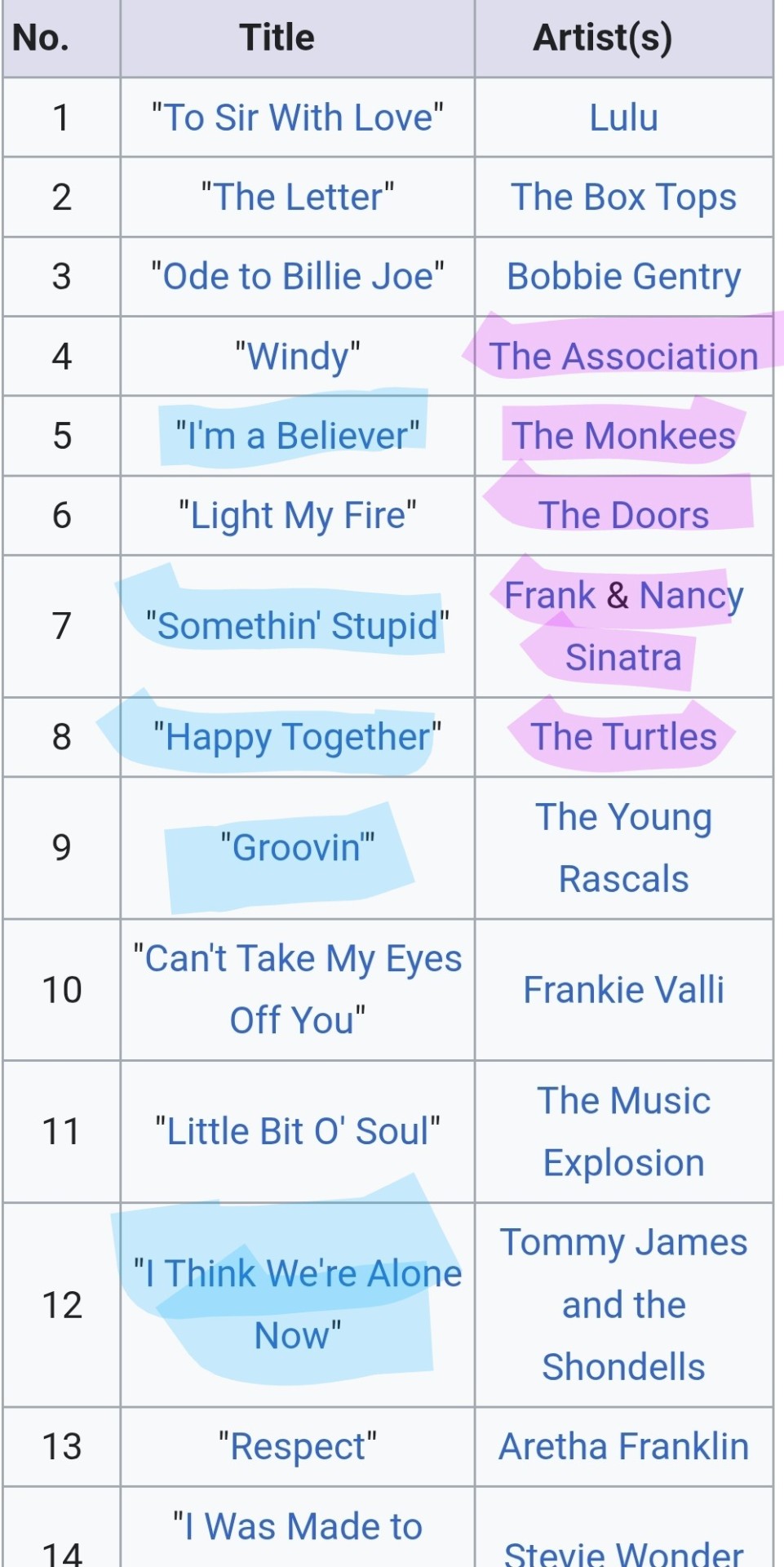
Task: Open The Monkees artist page
Action: 624,435
